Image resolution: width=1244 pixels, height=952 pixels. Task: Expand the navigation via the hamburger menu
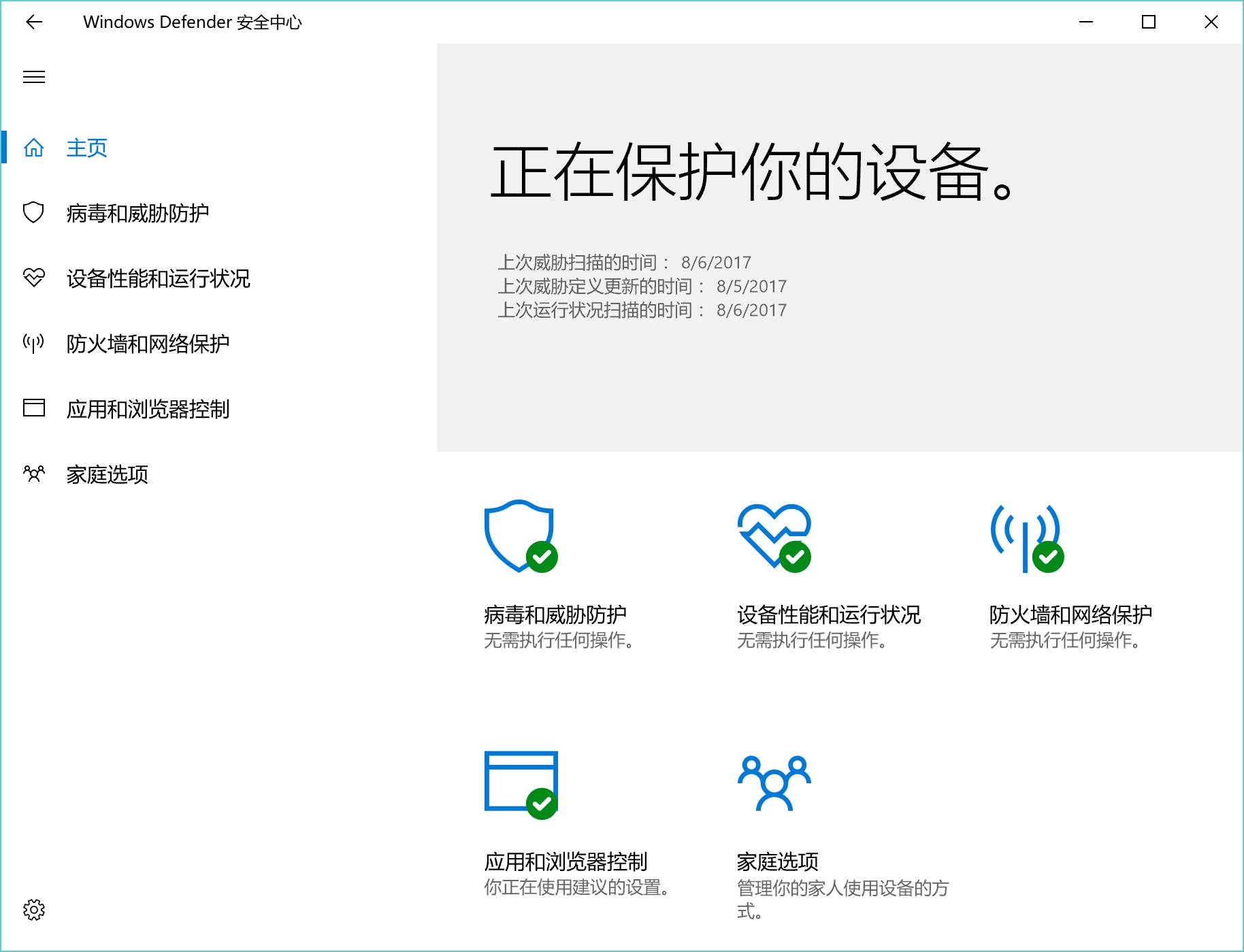coord(33,77)
